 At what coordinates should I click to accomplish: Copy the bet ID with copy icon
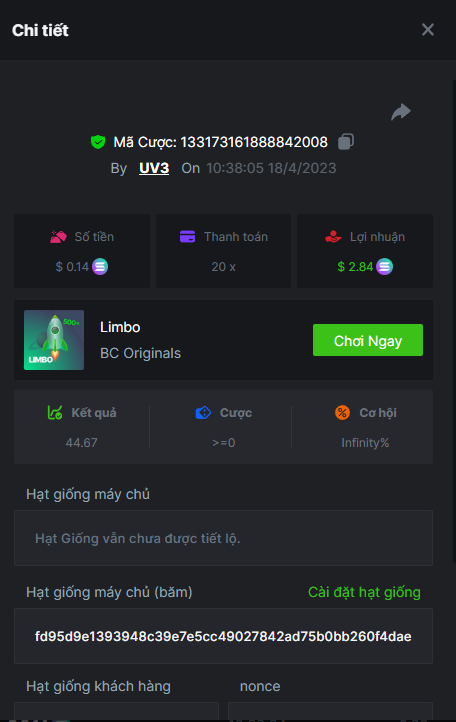[x=346, y=142]
